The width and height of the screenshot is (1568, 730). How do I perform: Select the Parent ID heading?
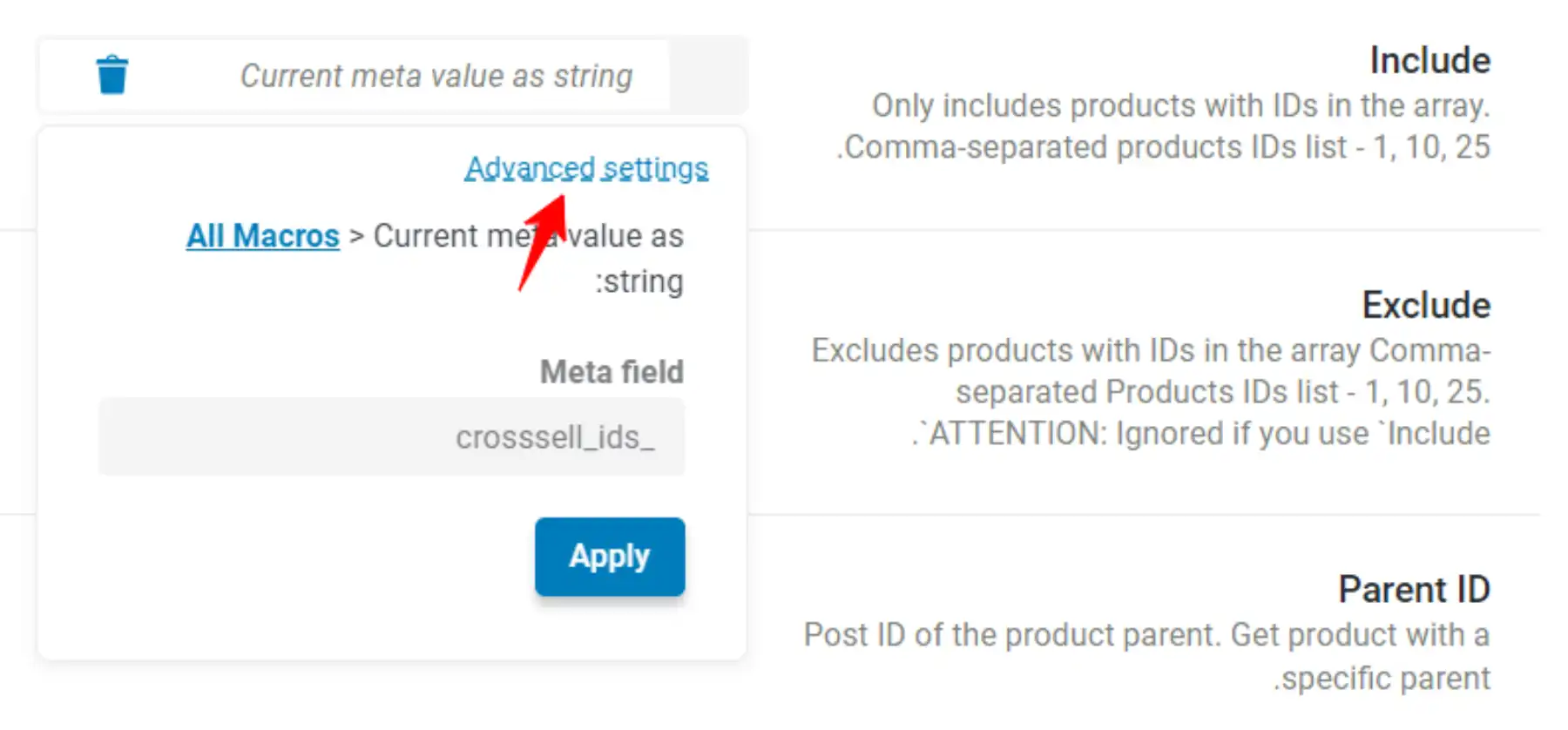(1414, 589)
